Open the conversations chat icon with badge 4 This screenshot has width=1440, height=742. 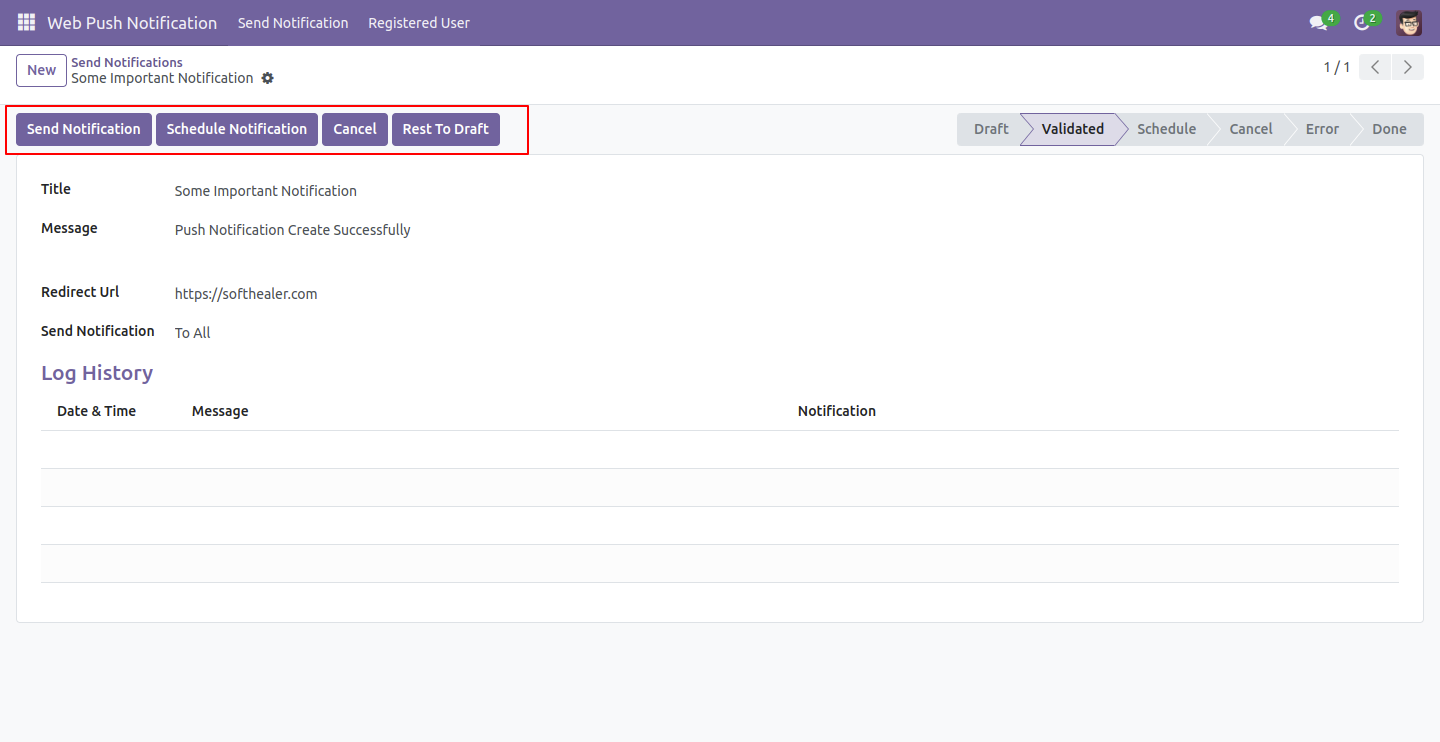[x=1323, y=22]
